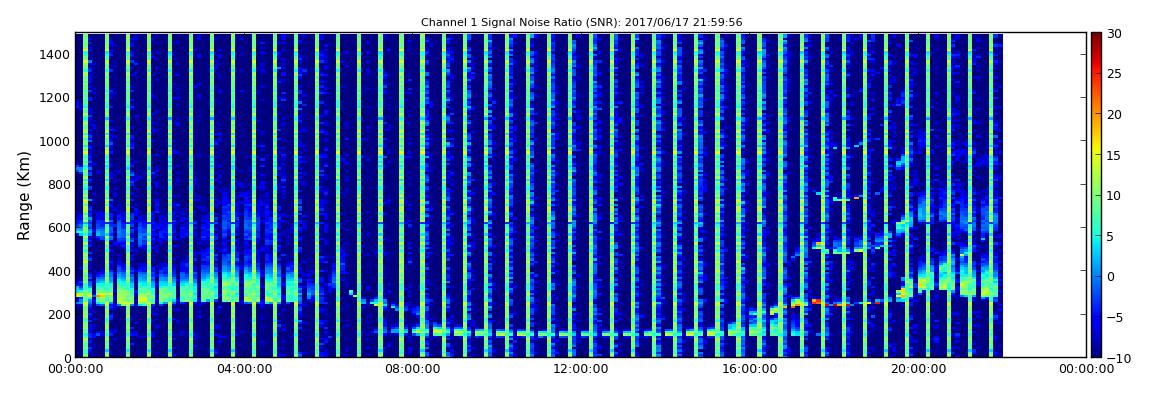
Task: Click the Range (Km) axis label
Action: click(x=24, y=196)
